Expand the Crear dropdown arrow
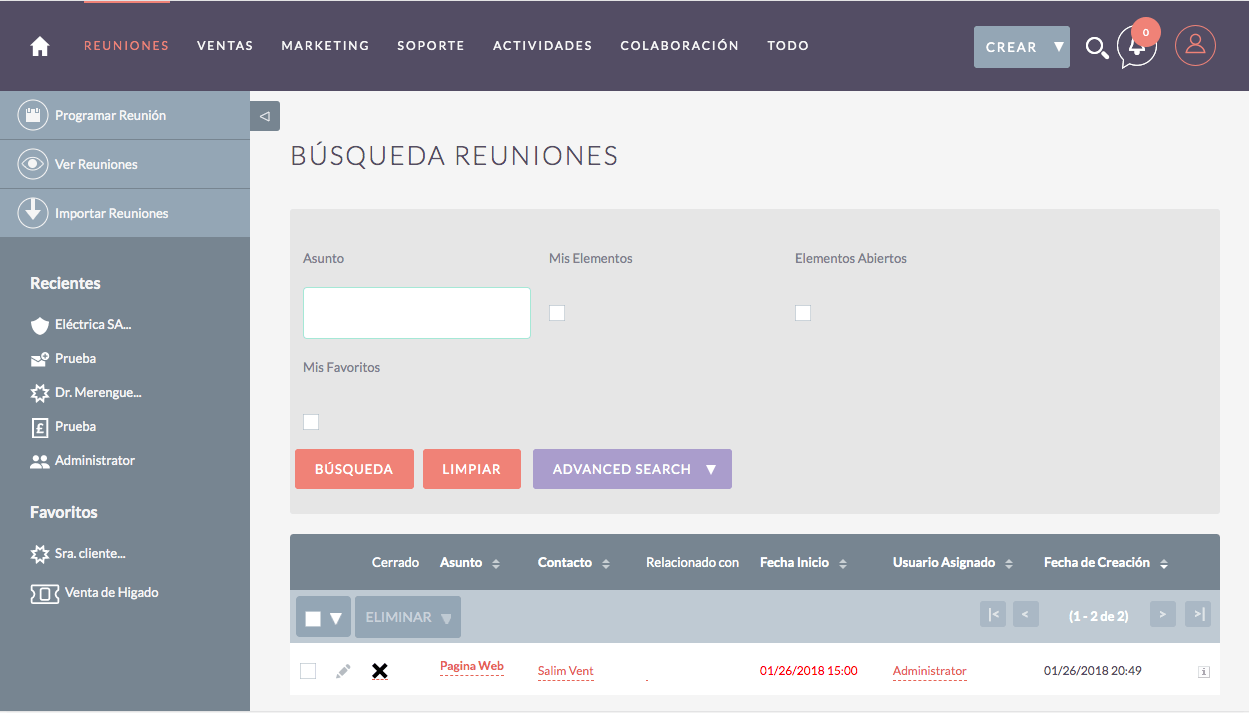 1058,47
